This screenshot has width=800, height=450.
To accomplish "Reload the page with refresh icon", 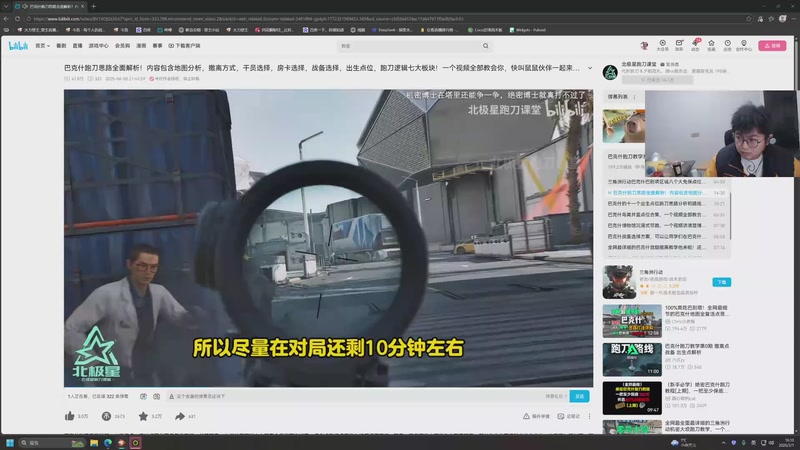I will [17, 19].
